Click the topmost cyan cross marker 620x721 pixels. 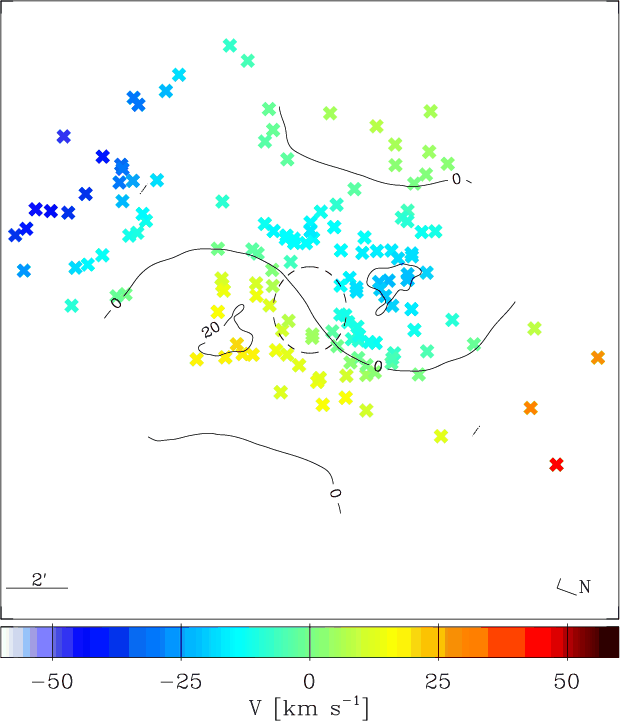230,45
